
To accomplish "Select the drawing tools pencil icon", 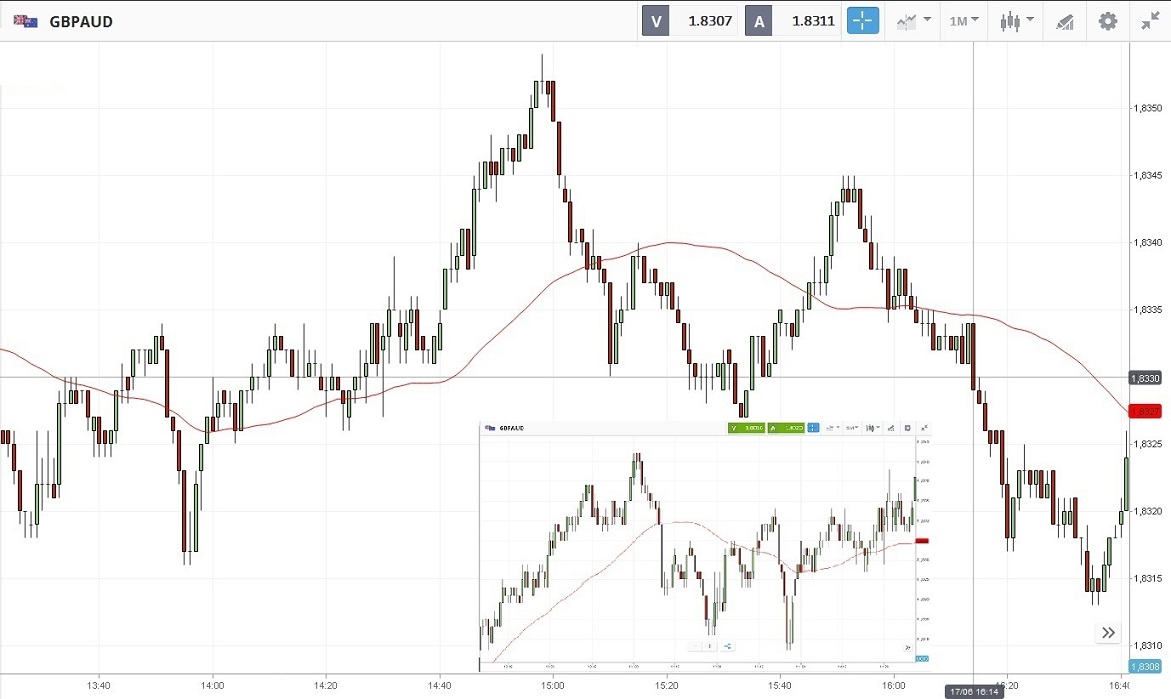I will [1065, 21].
